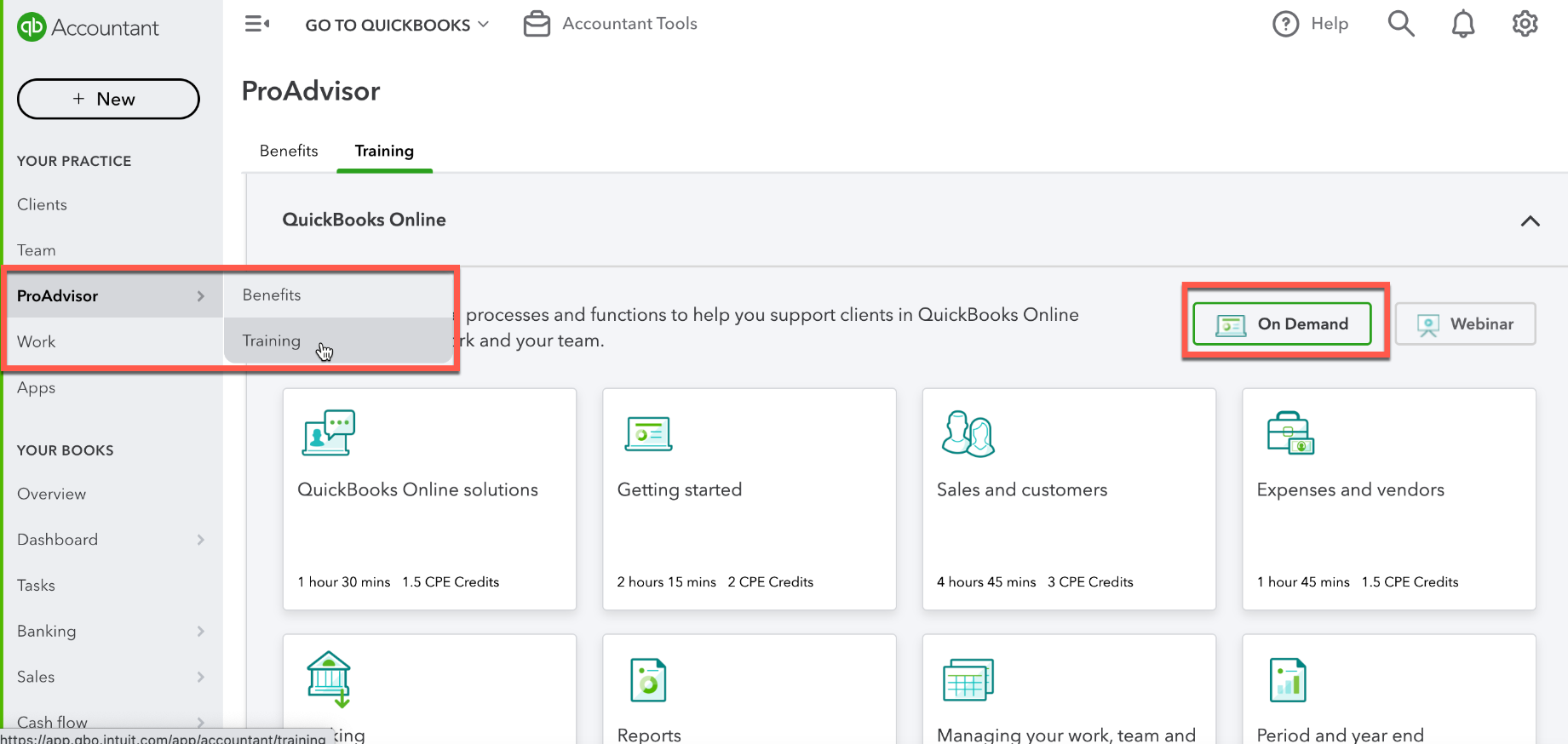Click the Reports document icon

click(648, 680)
